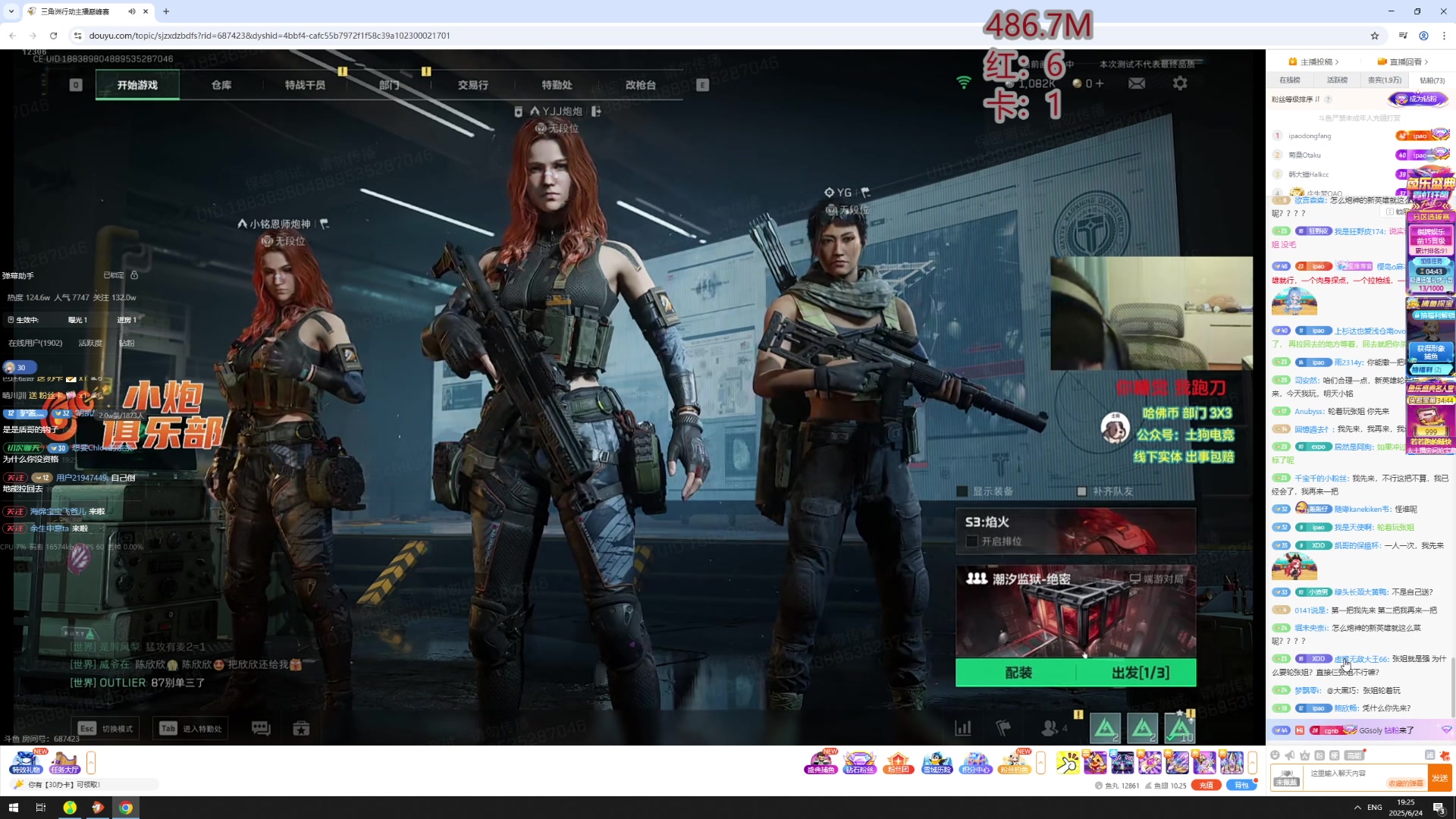Open the 粉丝团 fan club icon
The image size is (1456, 819).
tap(898, 762)
